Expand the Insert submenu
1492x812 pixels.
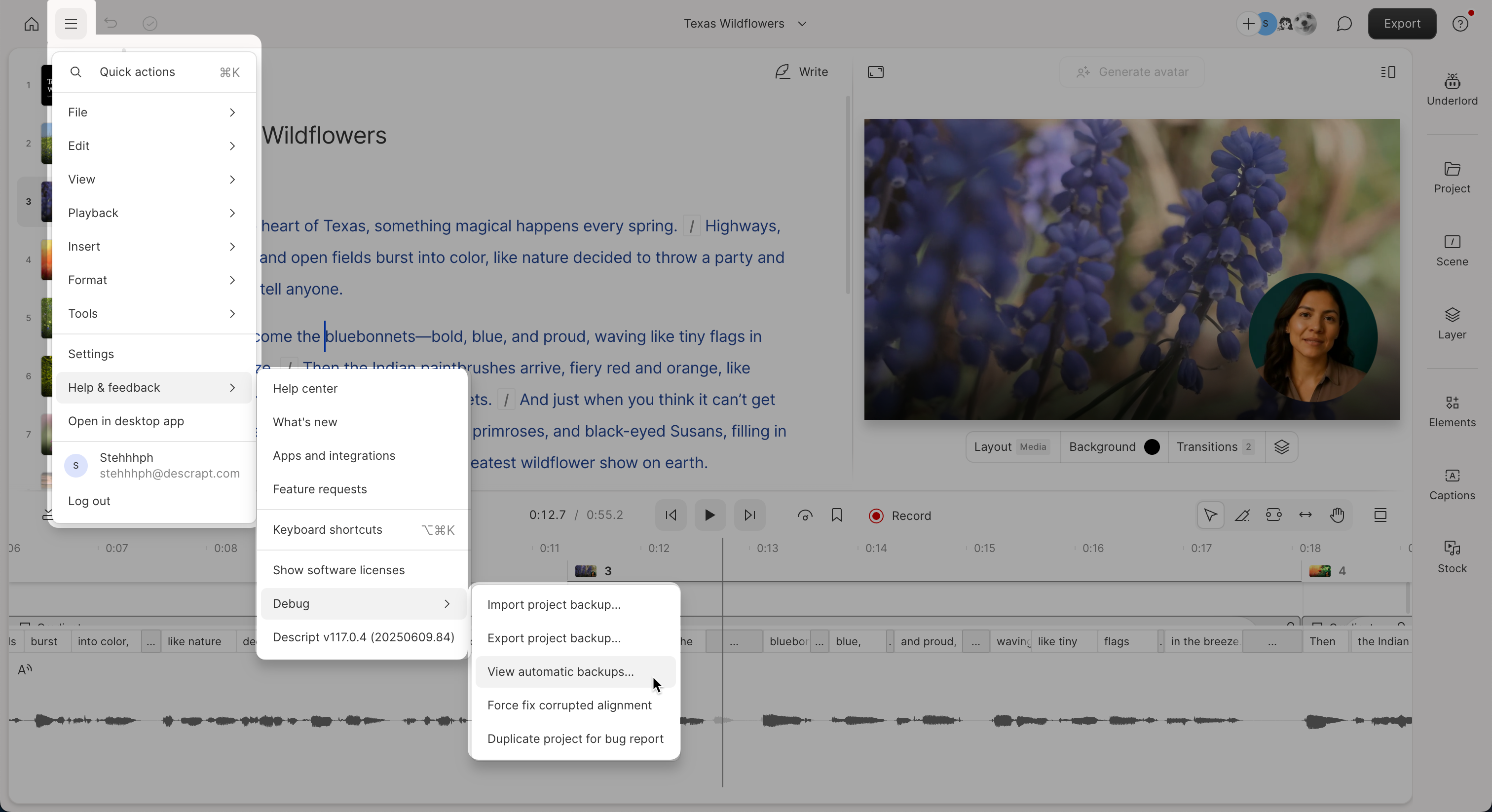click(x=153, y=247)
